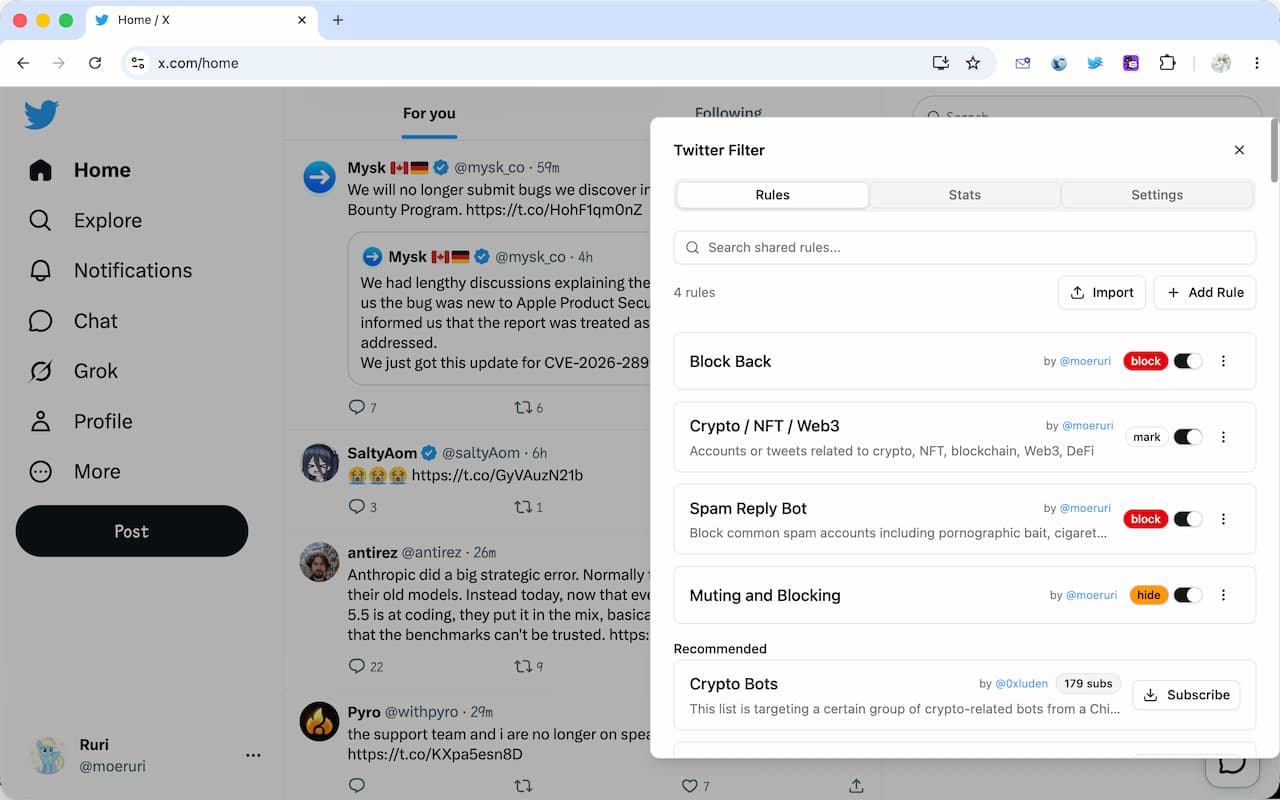Screen dimensions: 1280x800
Task: Open options menu for Crypto / NFT / Web3
Action: pyautogui.click(x=1224, y=437)
